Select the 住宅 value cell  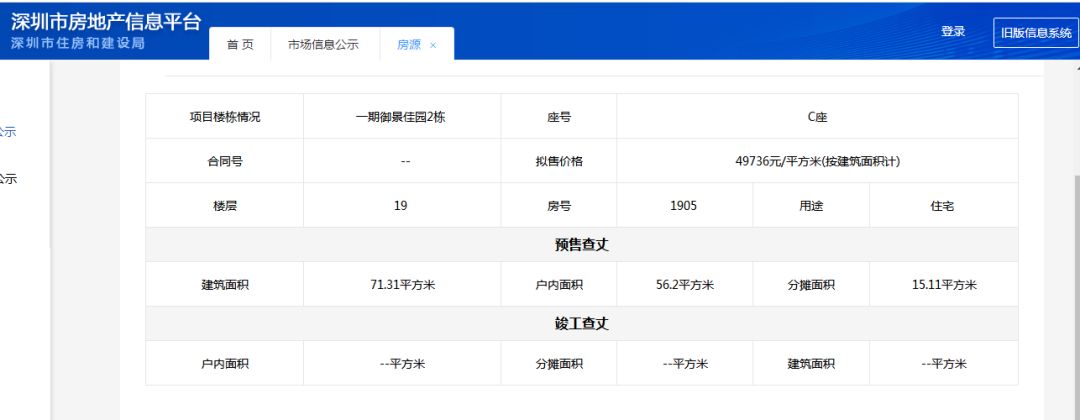944,205
